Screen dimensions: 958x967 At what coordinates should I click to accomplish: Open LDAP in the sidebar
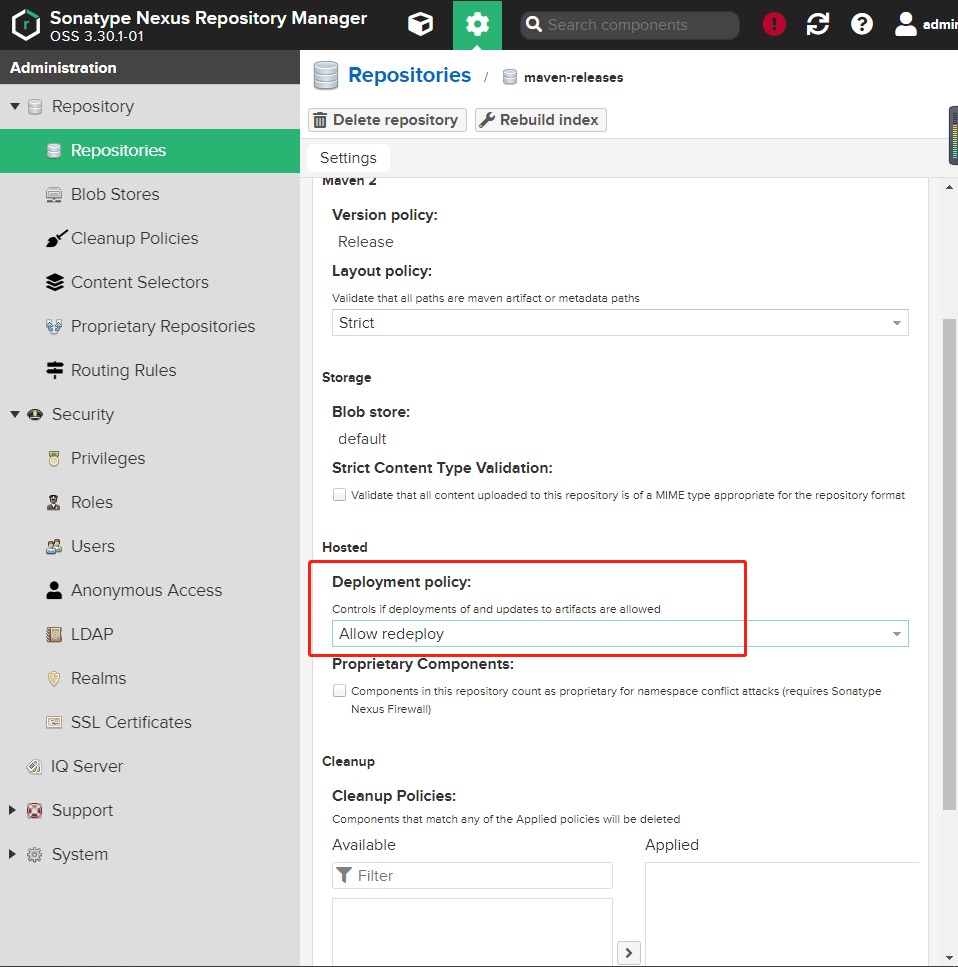click(150, 634)
